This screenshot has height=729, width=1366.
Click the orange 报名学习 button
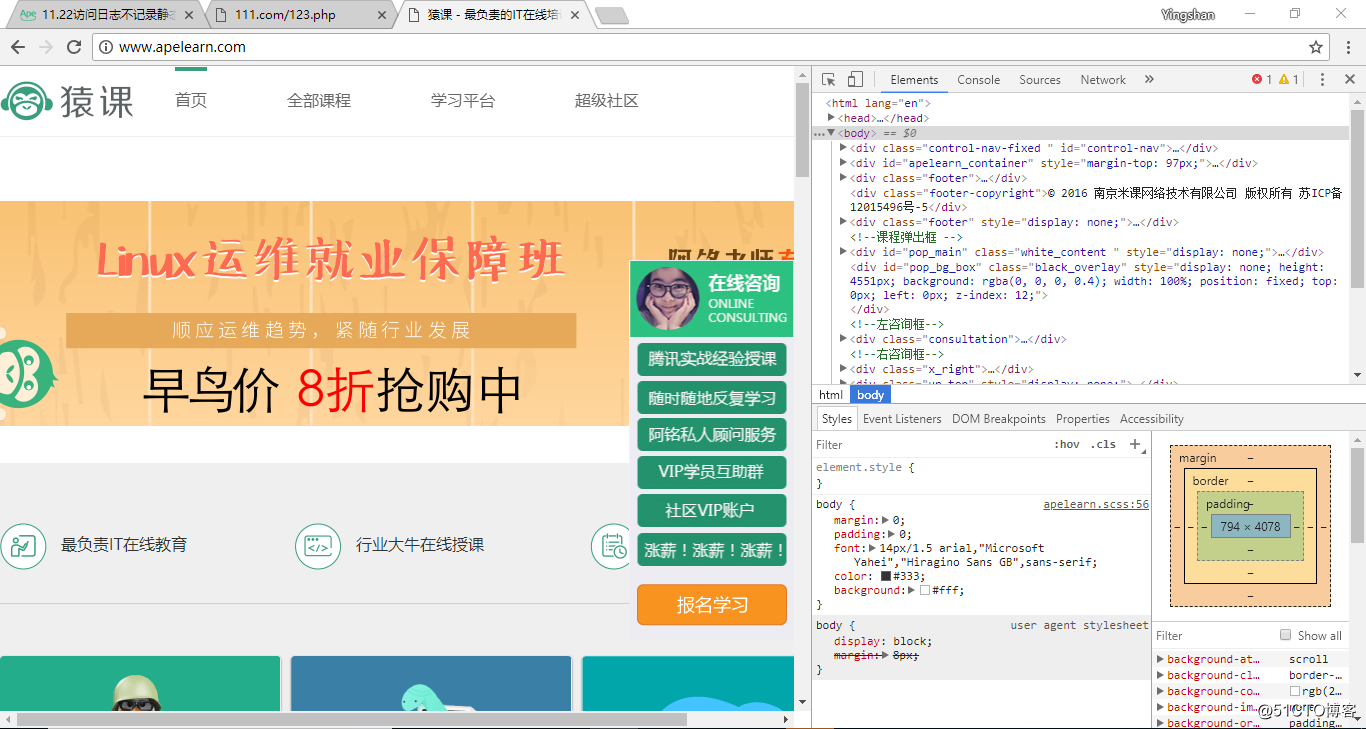pyautogui.click(x=712, y=605)
